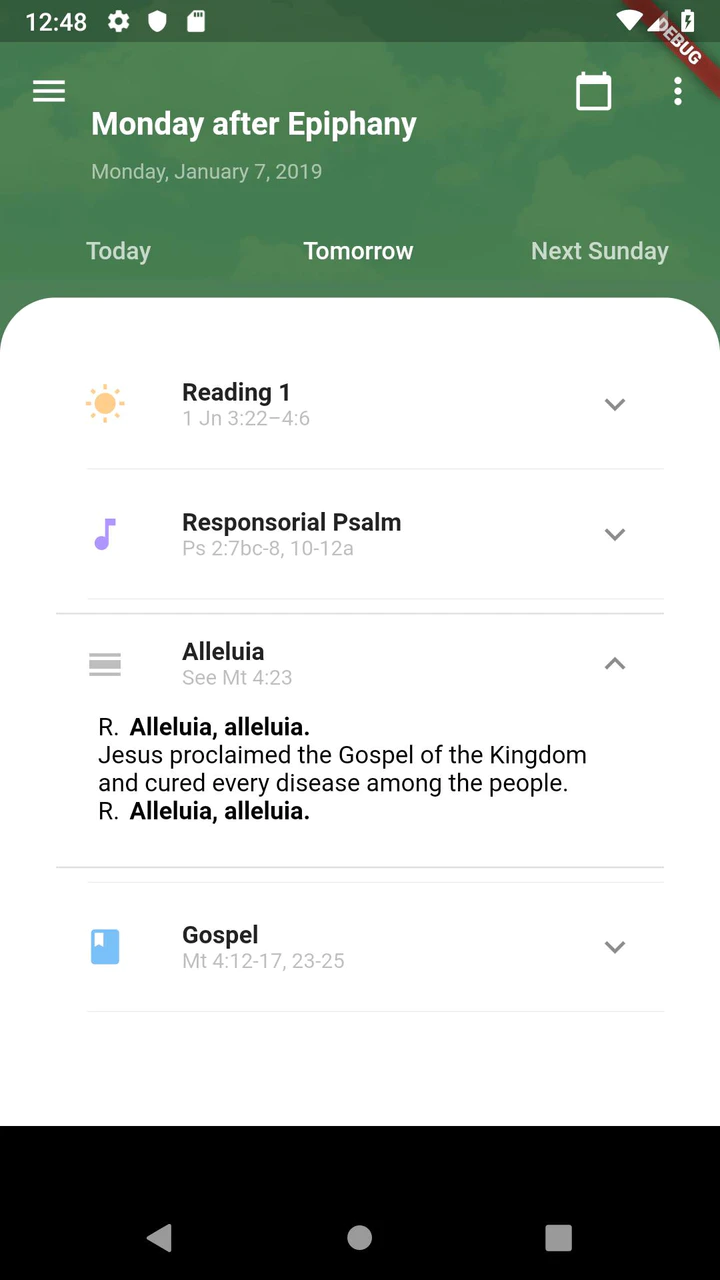Tap the blue Gospel book icon
Screen dimensions: 720x1280
tap(105, 947)
